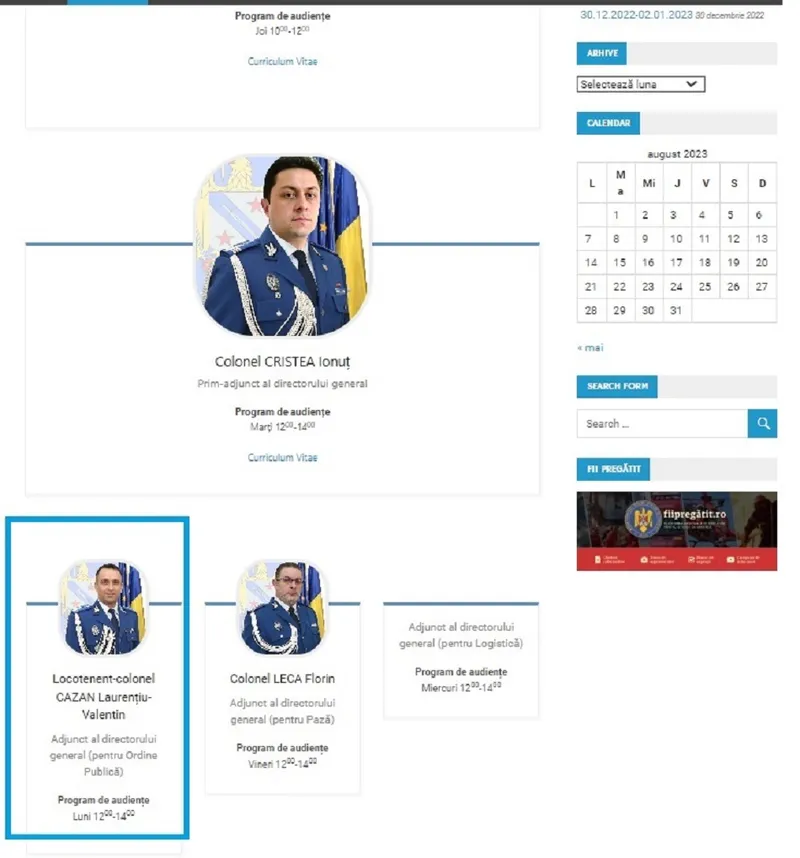The image size is (800, 858).
Task: Open the 30.12.2022-02.01.2023 article link
Action: pyautogui.click(x=636, y=15)
